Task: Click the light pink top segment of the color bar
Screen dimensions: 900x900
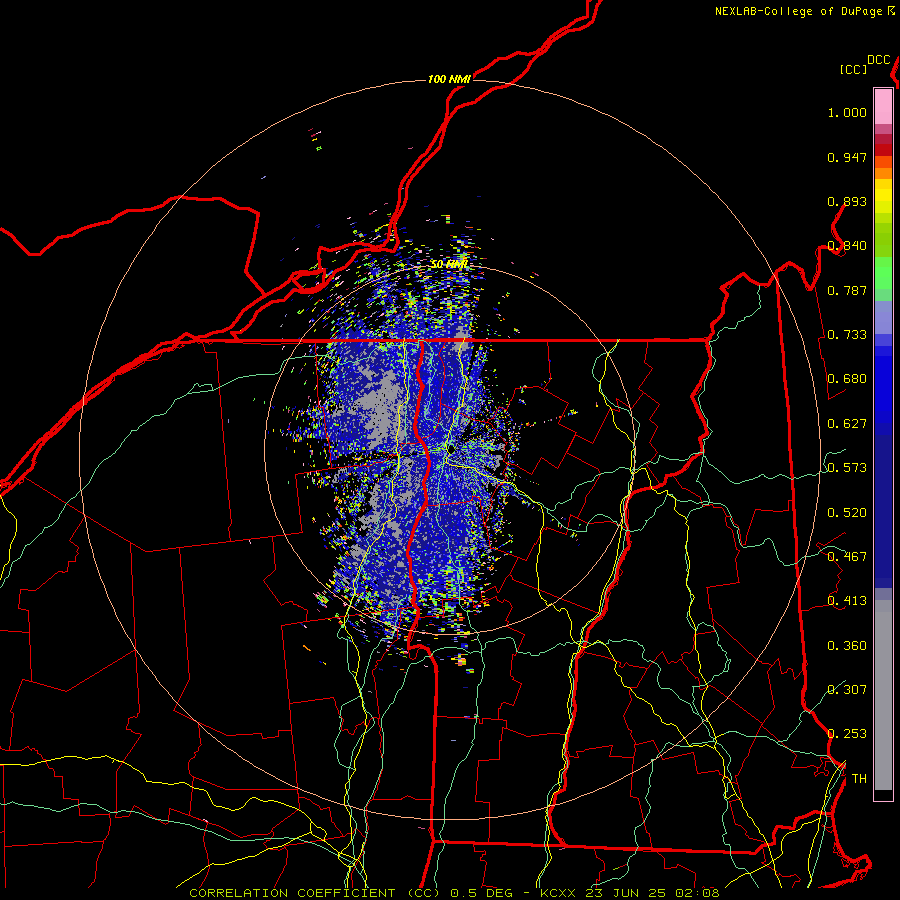Action: click(x=883, y=106)
